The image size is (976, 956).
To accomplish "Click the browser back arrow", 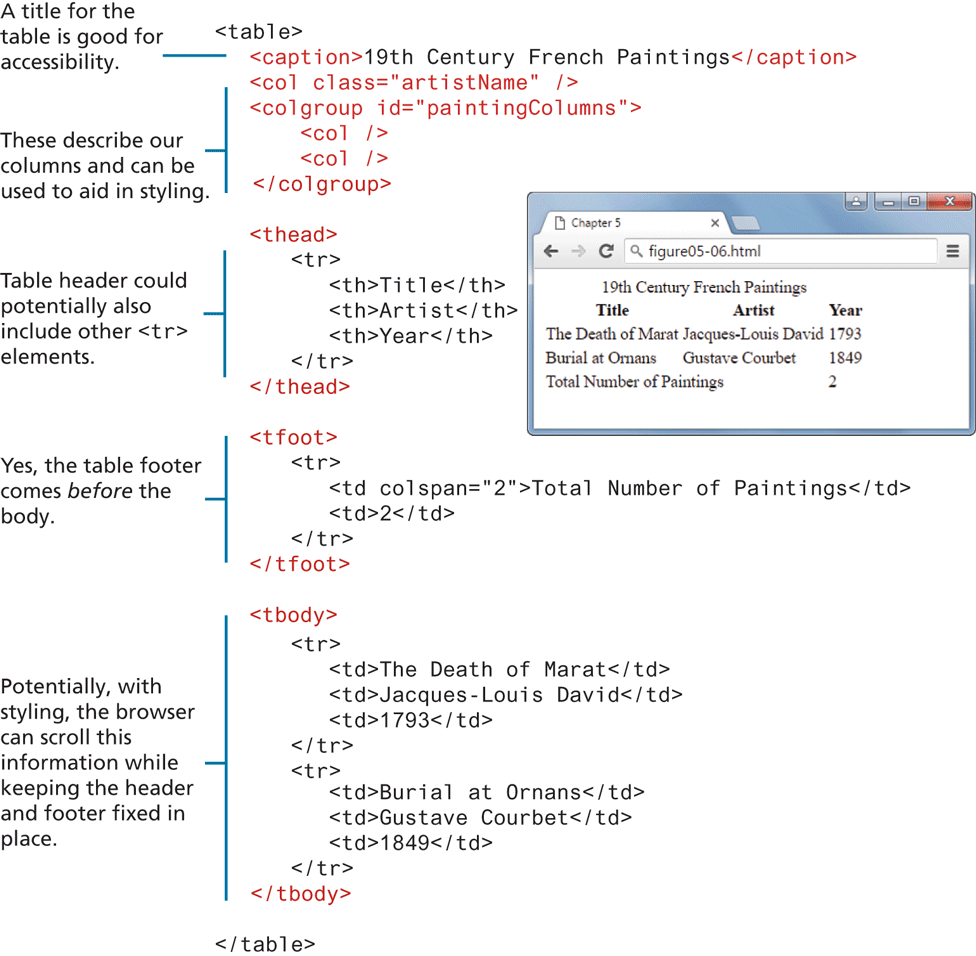I will pyautogui.click(x=551, y=252).
